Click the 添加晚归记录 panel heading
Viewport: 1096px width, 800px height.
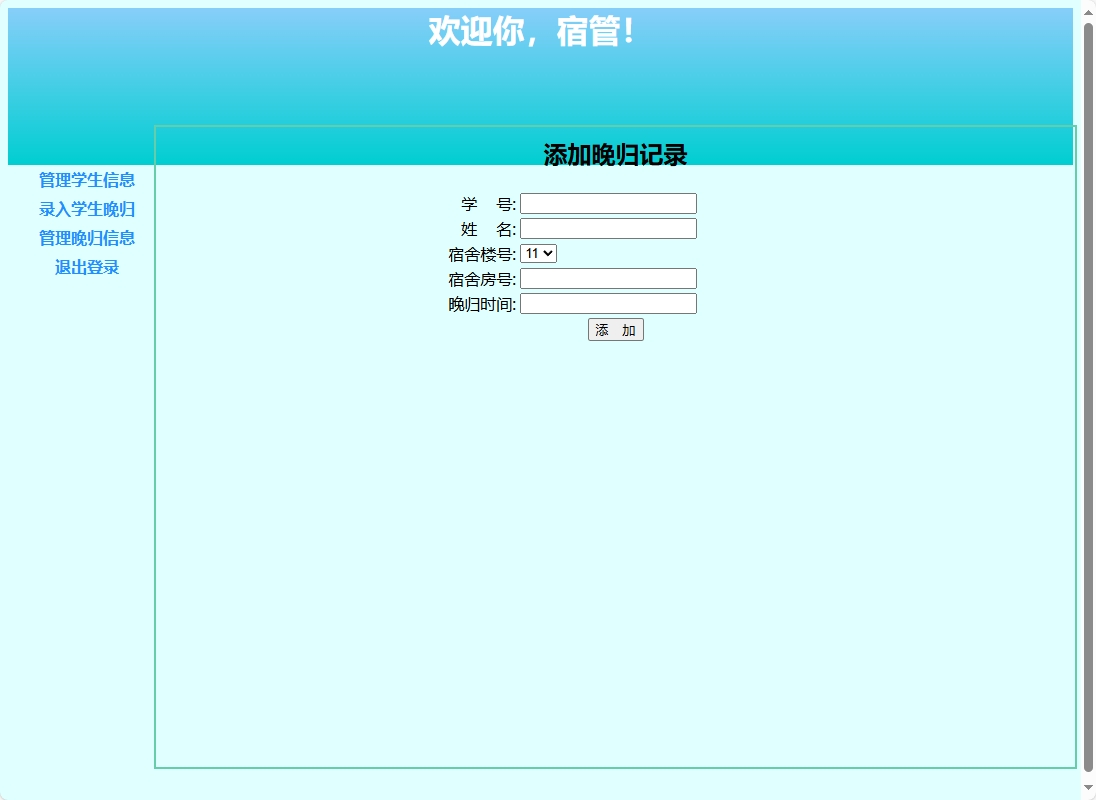(x=613, y=152)
